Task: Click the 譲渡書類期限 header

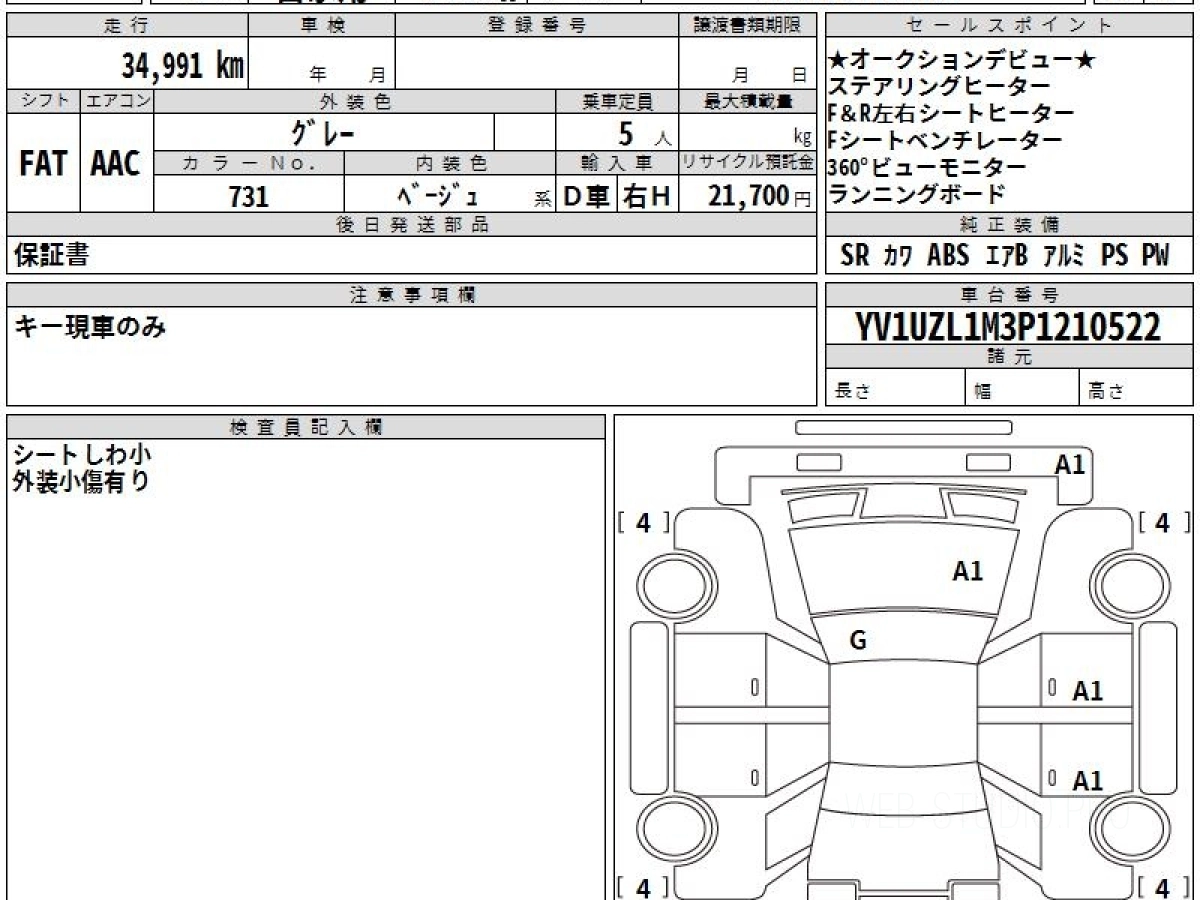Action: [747, 27]
